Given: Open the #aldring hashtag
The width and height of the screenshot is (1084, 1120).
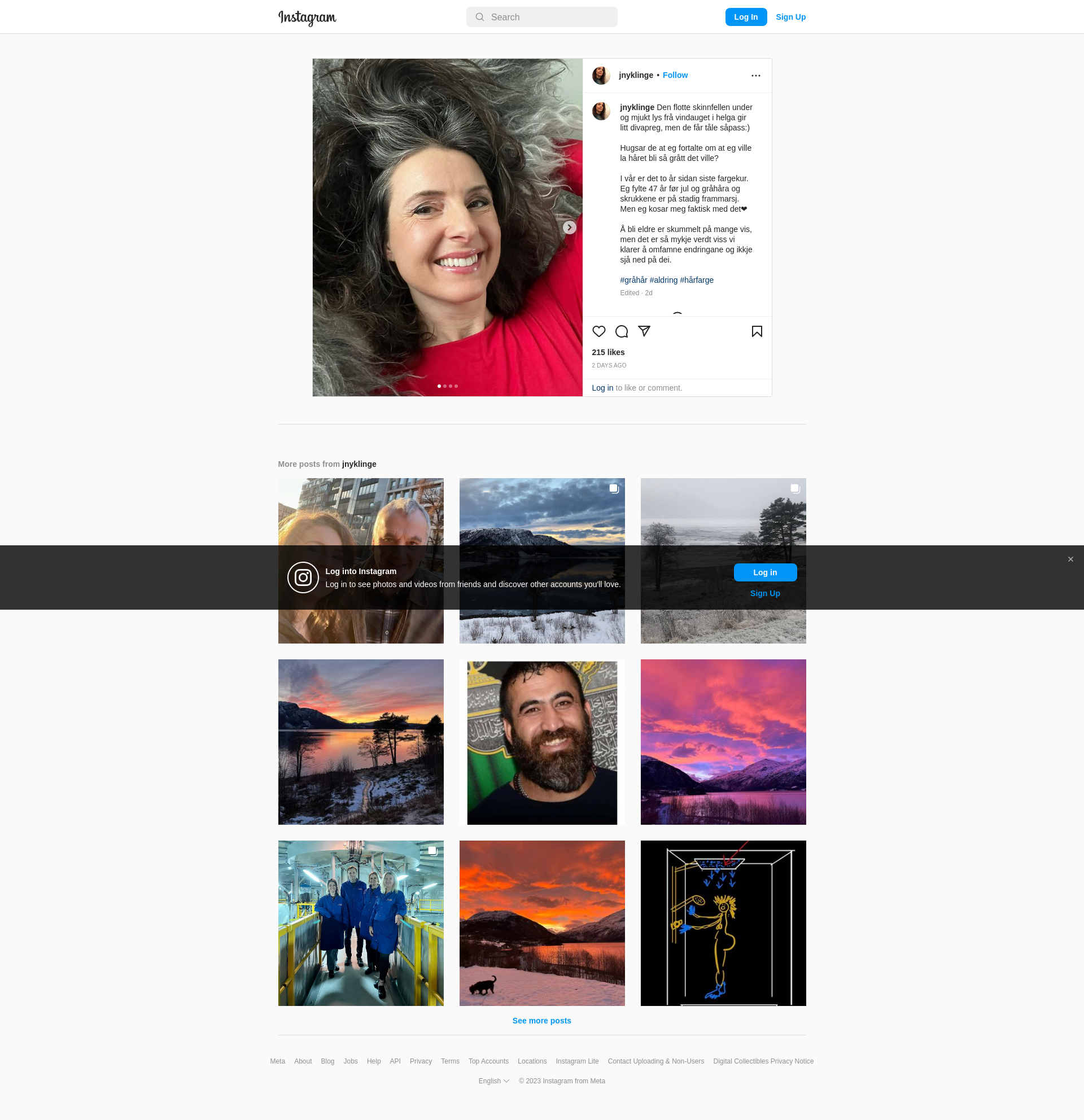Looking at the screenshot, I should 663,280.
